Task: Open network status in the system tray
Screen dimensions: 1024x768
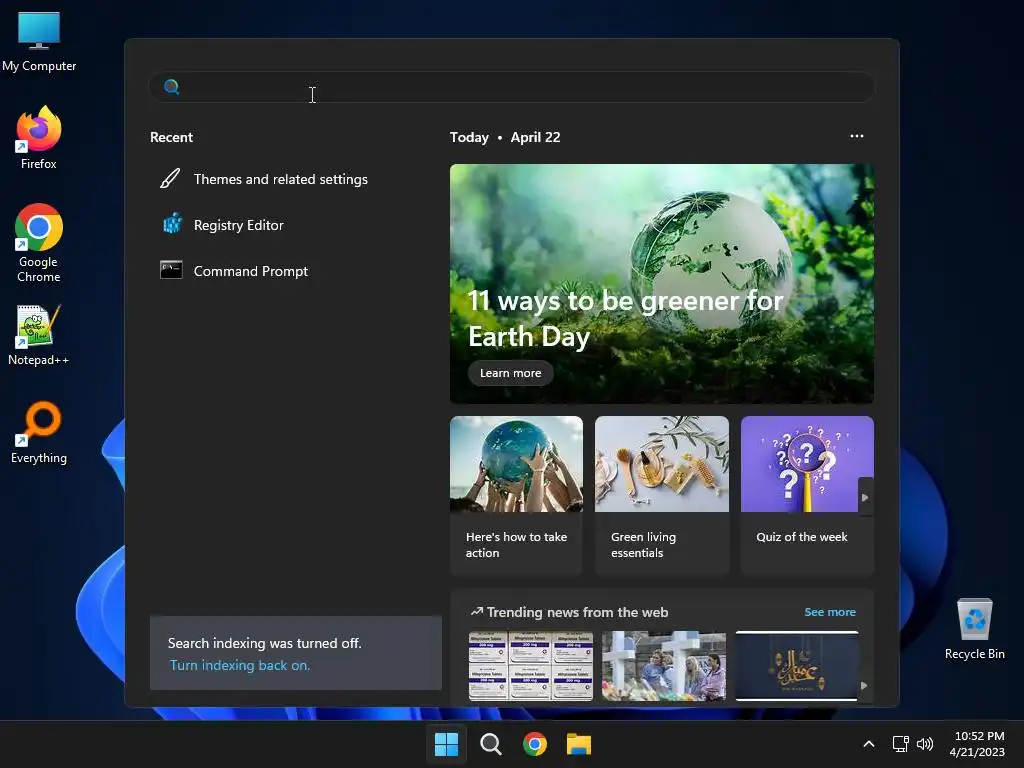Action: tap(901, 744)
